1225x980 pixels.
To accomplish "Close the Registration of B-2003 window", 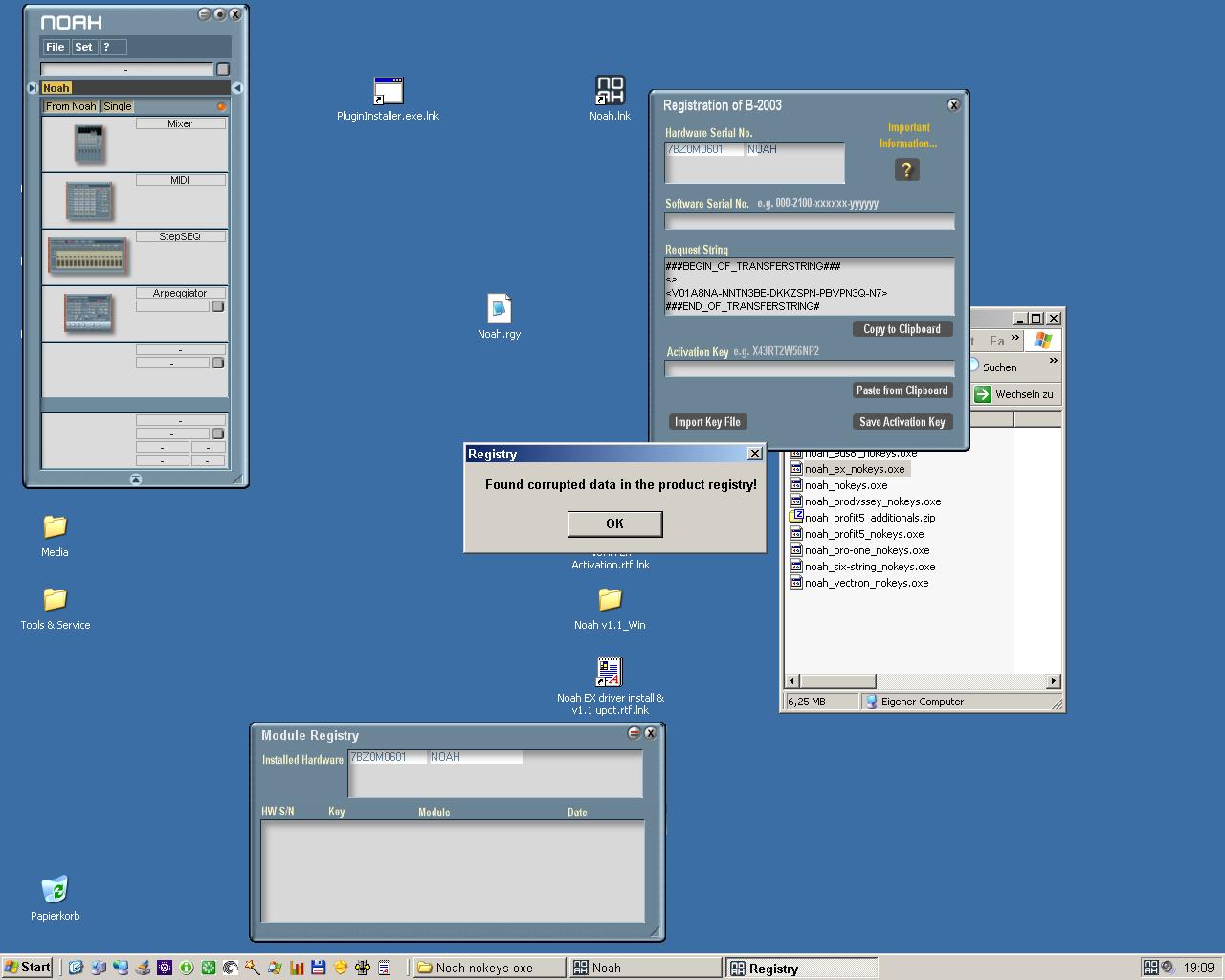I will coord(953,105).
